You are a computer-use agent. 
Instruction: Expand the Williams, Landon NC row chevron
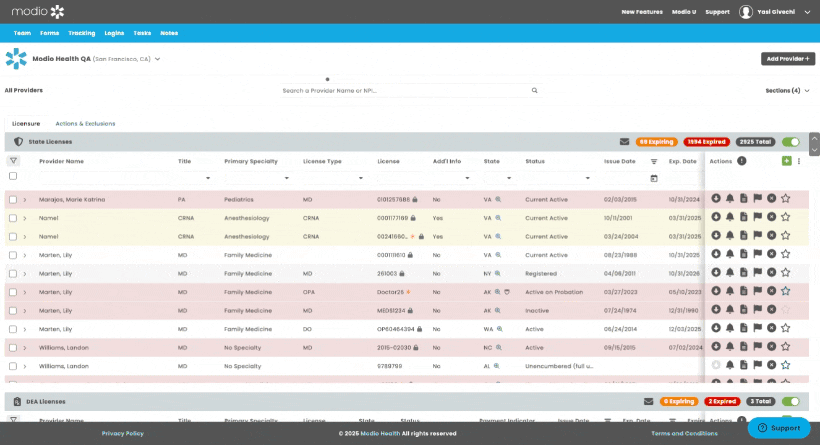pyautogui.click(x=25, y=347)
